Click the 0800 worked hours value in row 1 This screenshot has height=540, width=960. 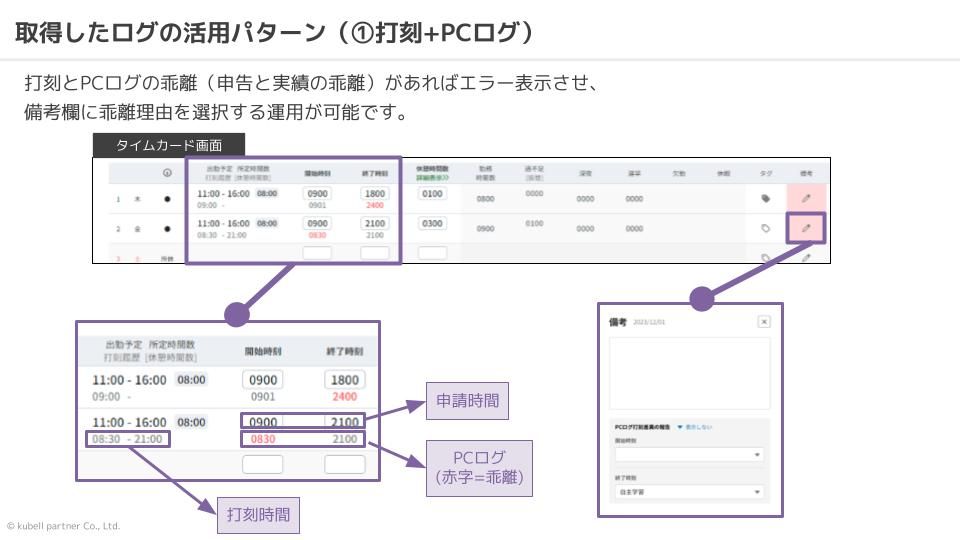pos(486,199)
